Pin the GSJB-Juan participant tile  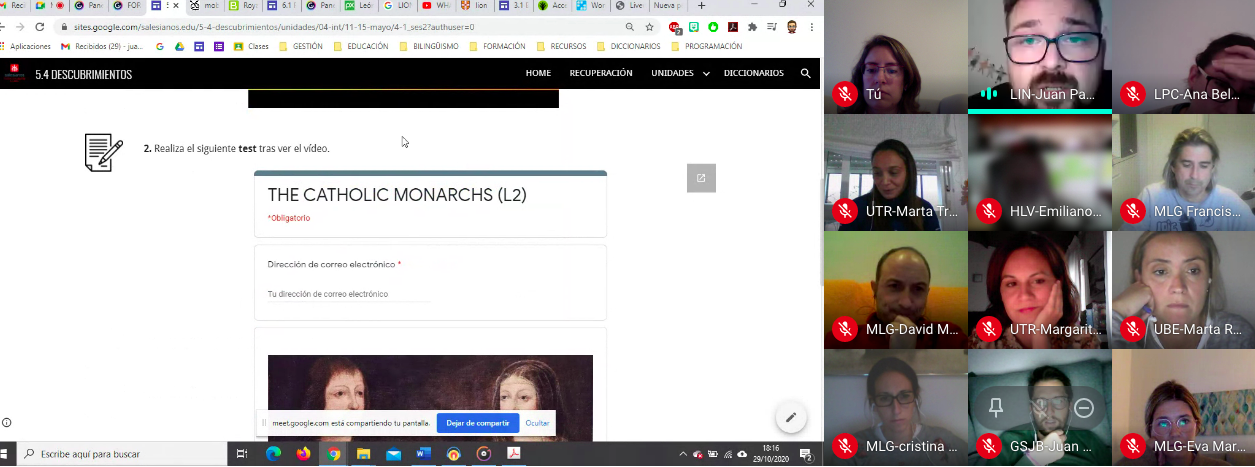coord(996,408)
